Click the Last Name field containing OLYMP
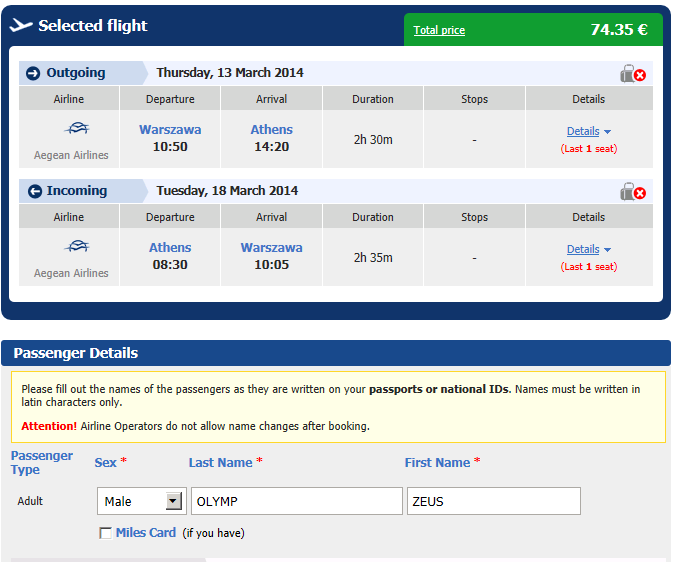 (x=297, y=501)
